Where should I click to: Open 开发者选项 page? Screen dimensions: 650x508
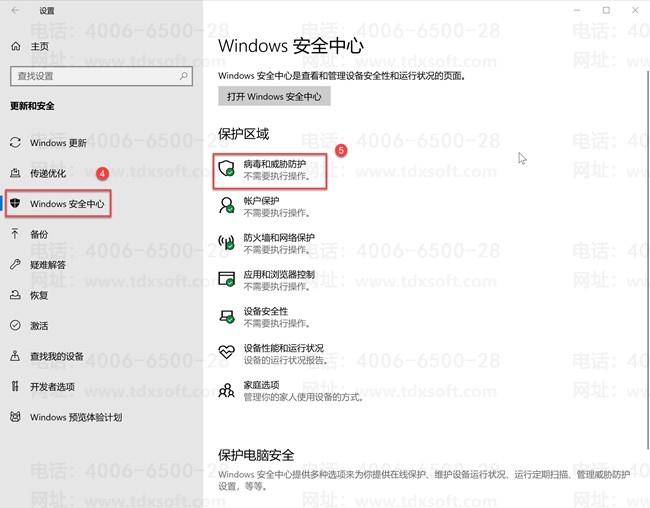click(x=52, y=386)
